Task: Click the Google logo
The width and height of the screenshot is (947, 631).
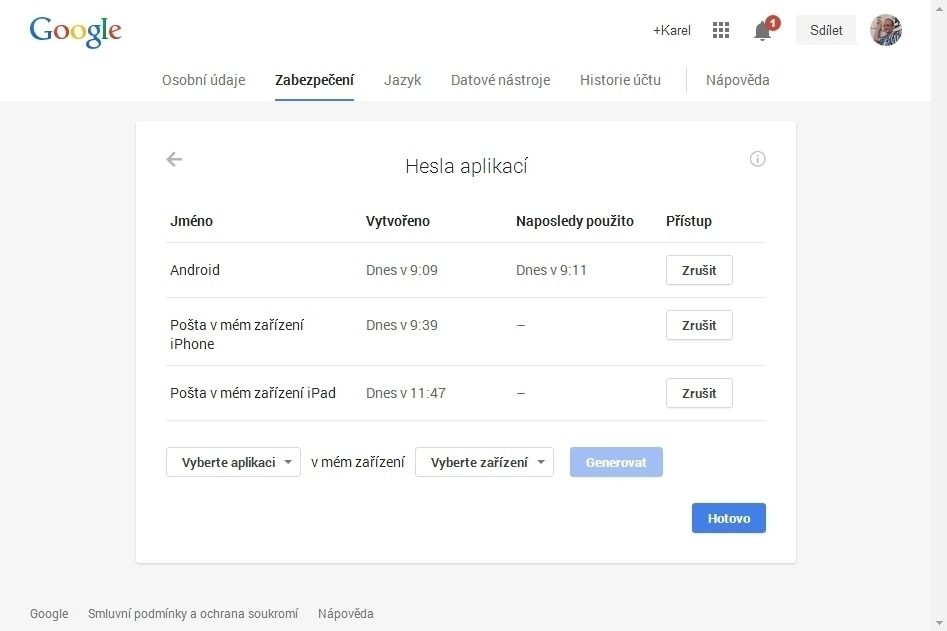Action: [75, 31]
